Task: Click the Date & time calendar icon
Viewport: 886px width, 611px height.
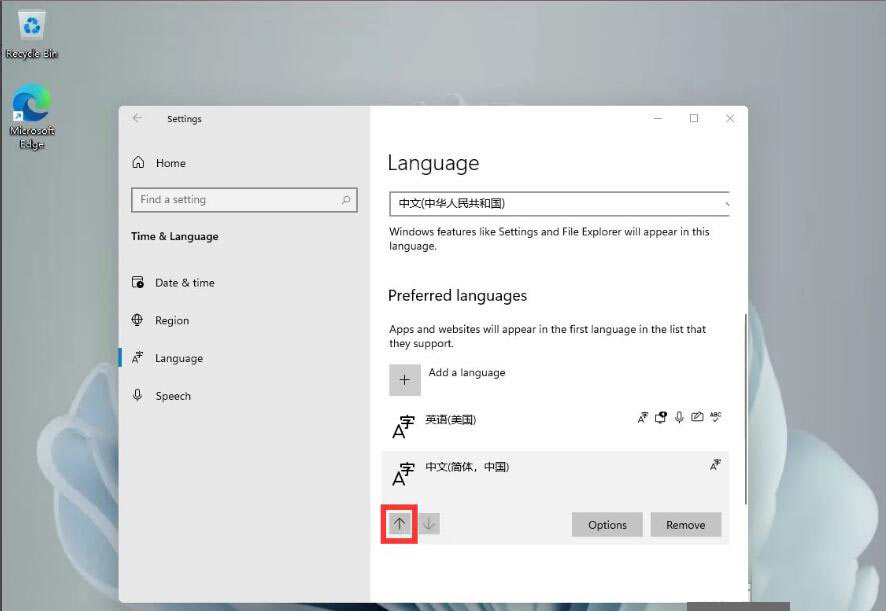Action: (138, 282)
